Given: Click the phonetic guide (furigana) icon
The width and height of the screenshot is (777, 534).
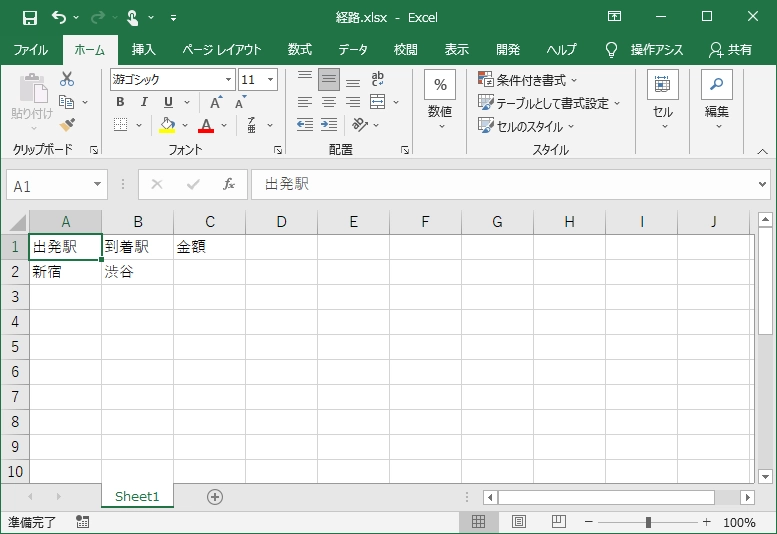Looking at the screenshot, I should tap(252, 125).
